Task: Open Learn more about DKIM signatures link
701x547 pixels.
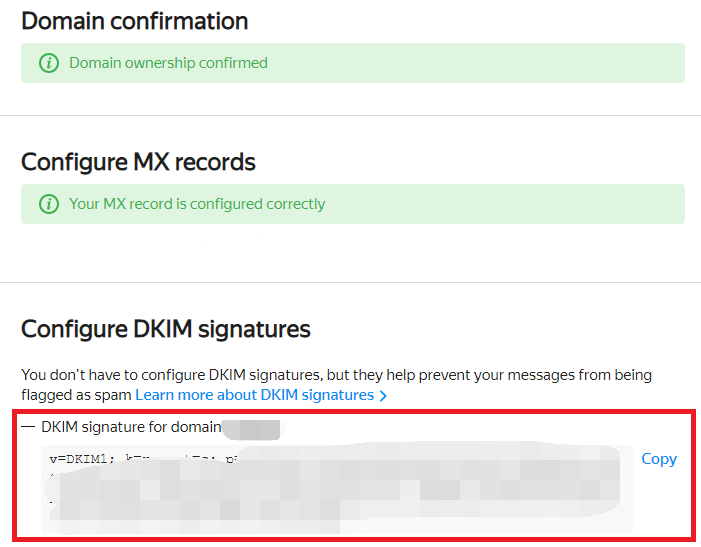Action: [x=254, y=395]
